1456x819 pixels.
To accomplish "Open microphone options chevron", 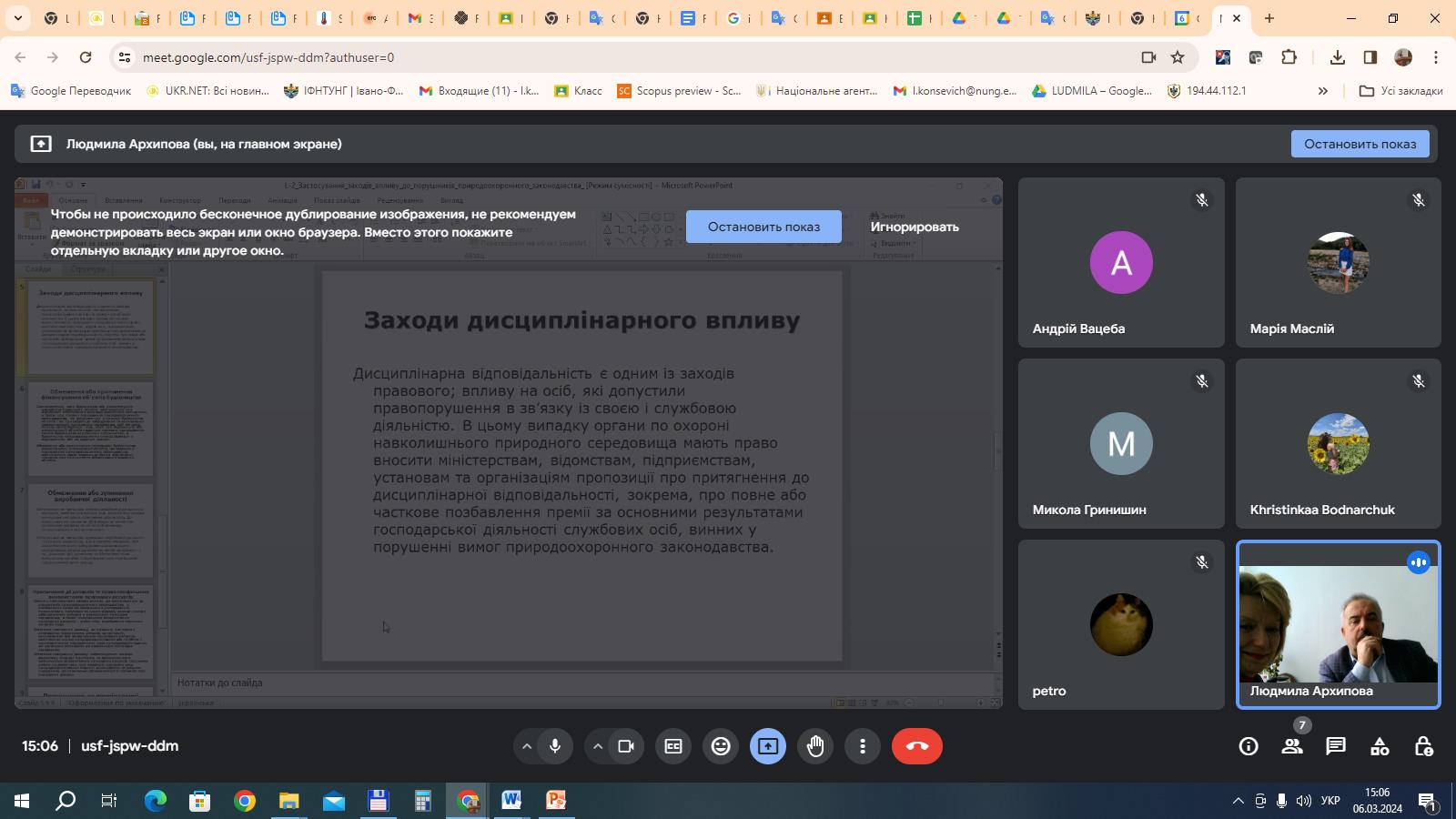I will tap(528, 745).
